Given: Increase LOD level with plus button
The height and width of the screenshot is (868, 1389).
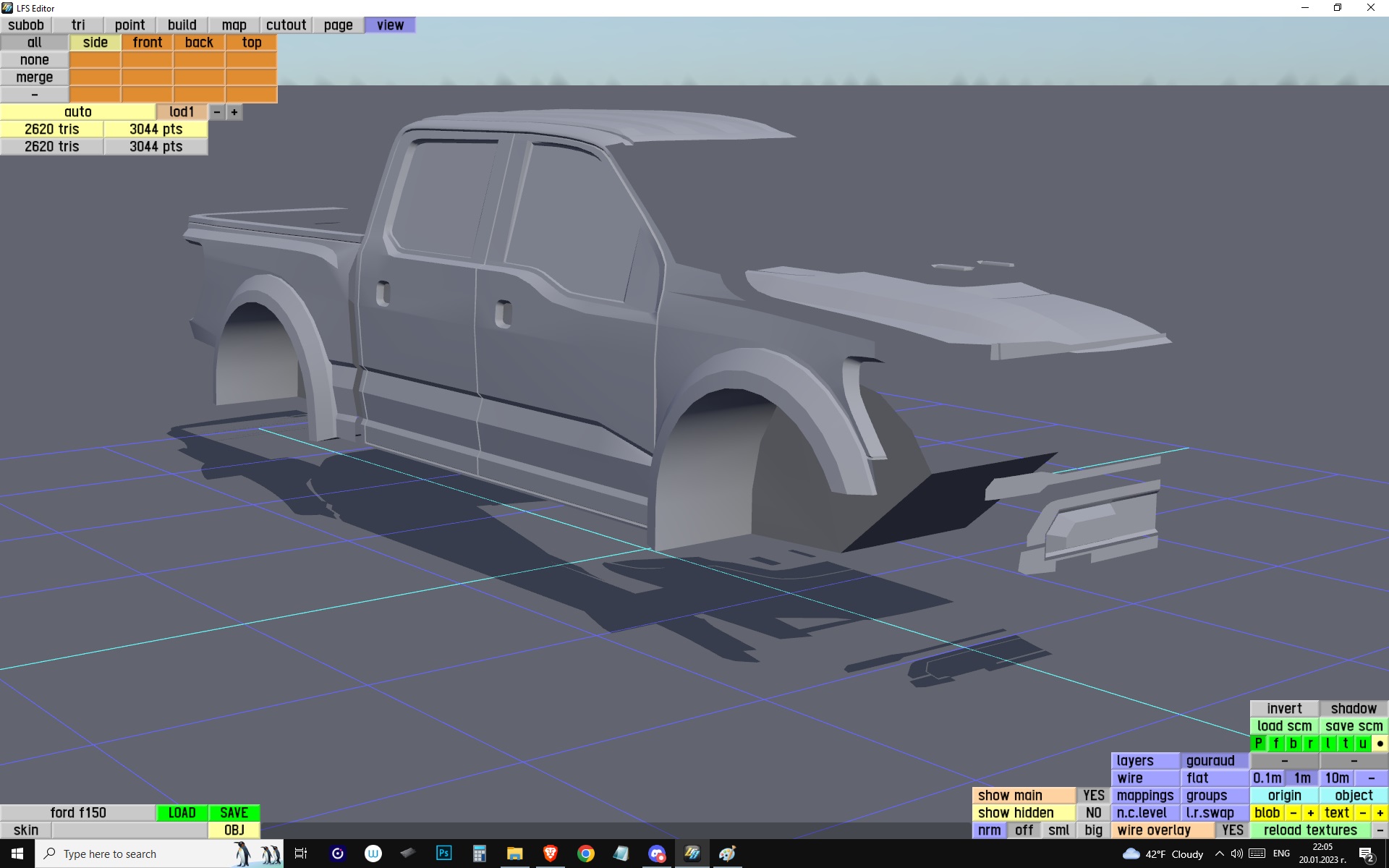Looking at the screenshot, I should [x=234, y=112].
